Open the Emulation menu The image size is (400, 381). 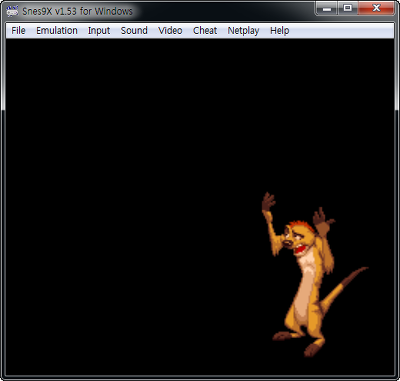click(57, 31)
